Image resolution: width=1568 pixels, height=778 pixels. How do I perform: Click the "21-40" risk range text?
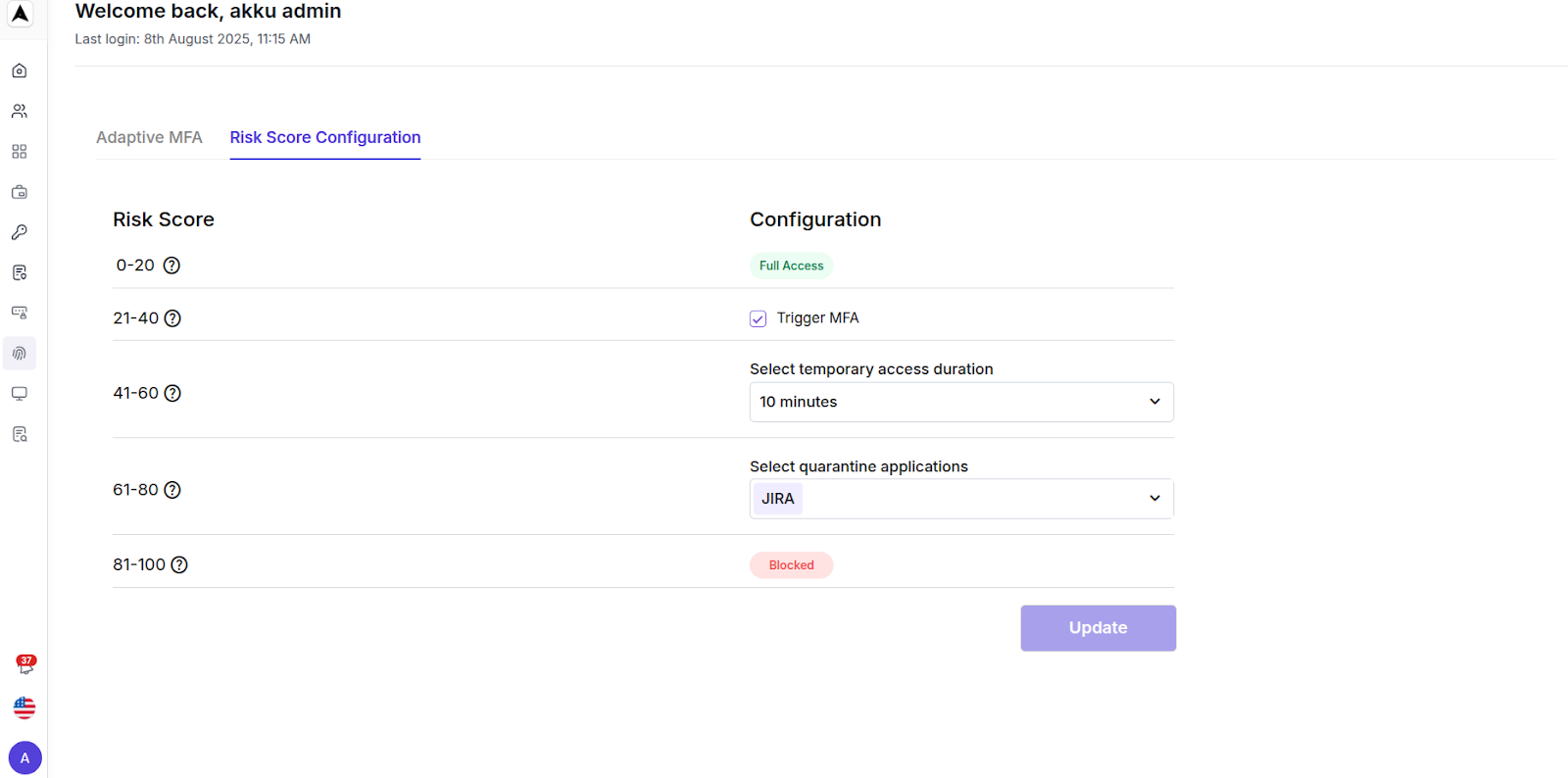tap(135, 318)
